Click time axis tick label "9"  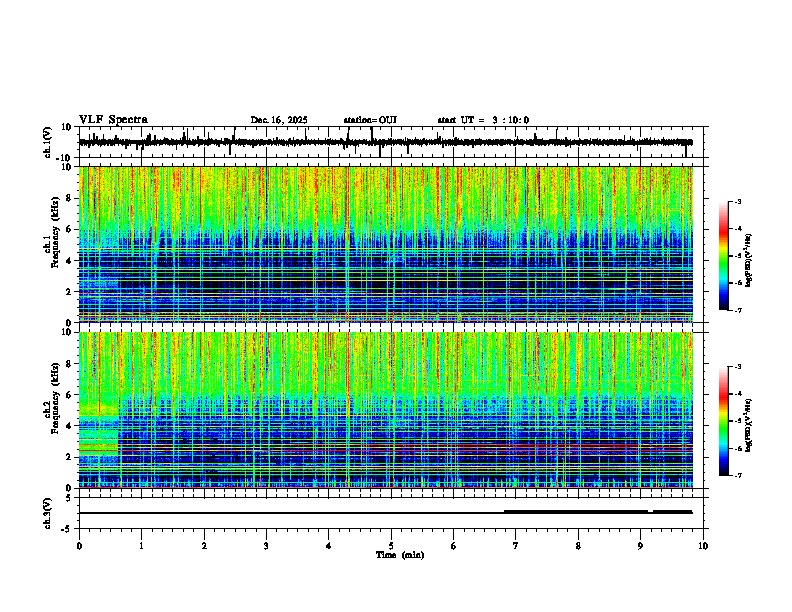pos(640,546)
